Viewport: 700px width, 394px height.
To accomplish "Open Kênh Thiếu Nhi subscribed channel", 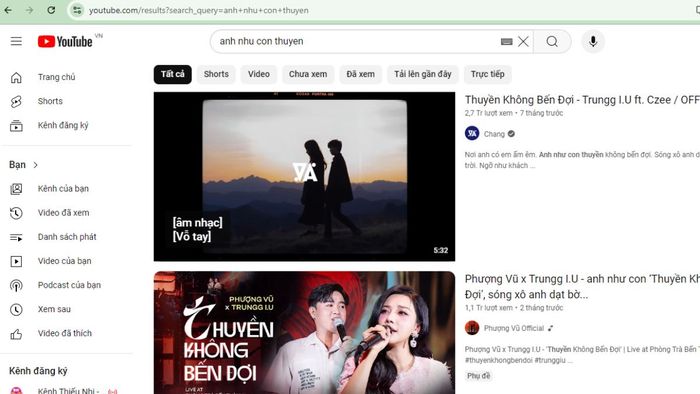I will 68,390.
